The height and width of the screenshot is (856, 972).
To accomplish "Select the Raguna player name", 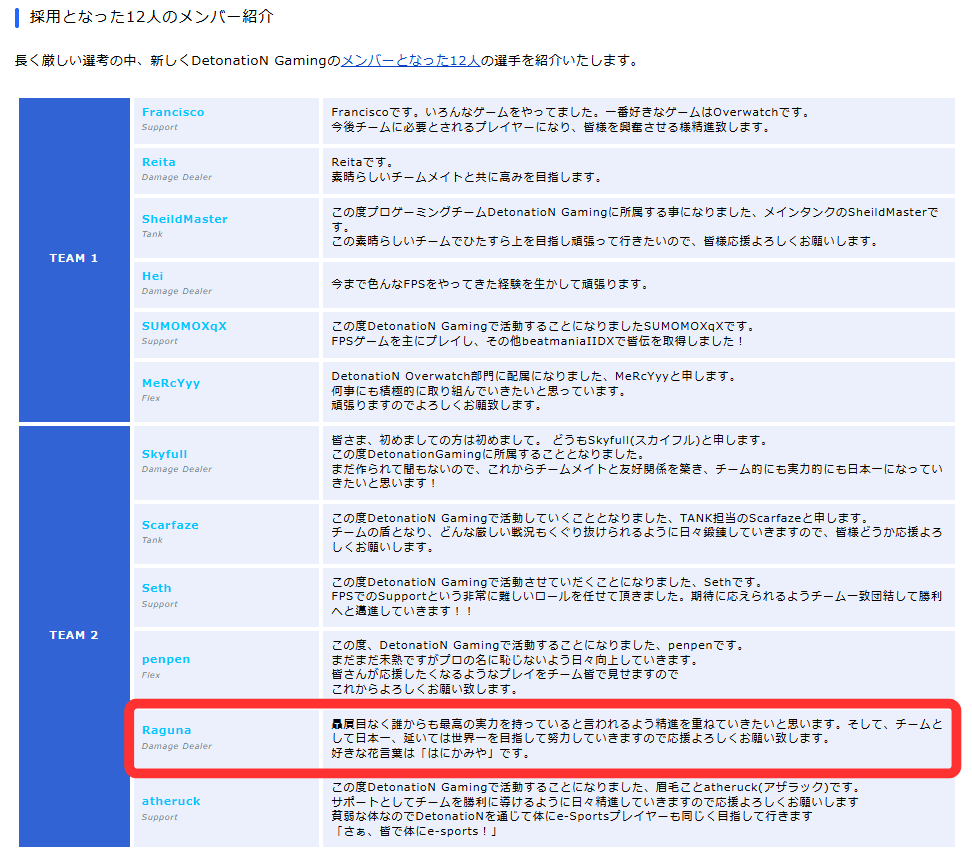I will 167,730.
